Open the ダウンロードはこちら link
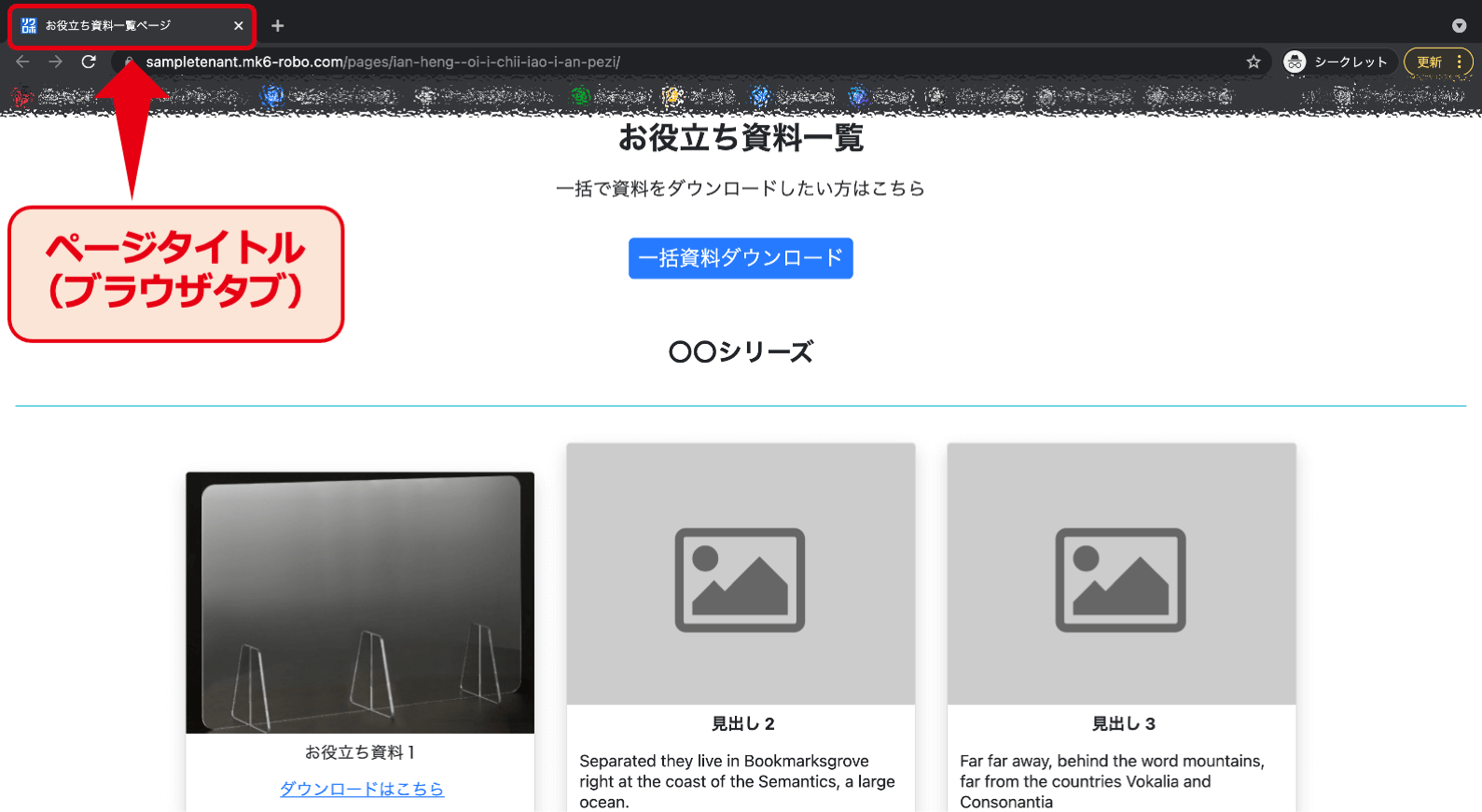The height and width of the screenshot is (812, 1482). 362,789
